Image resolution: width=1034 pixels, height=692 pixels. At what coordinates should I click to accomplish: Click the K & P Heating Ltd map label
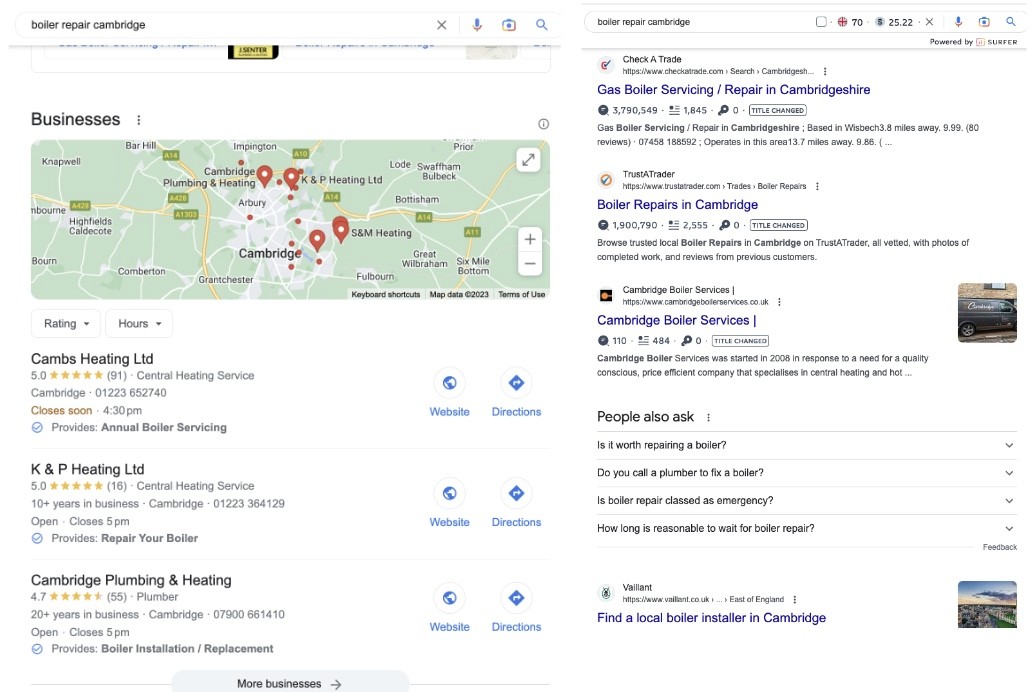[342, 179]
